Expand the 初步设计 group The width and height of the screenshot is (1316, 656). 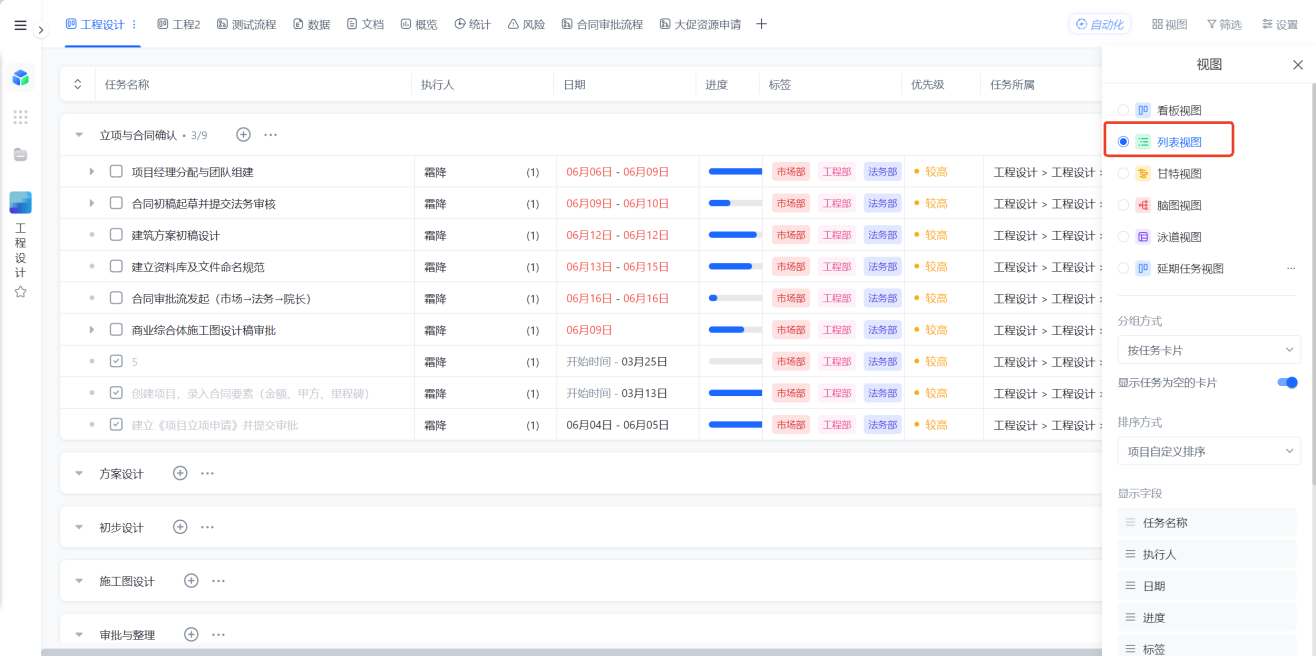pos(79,527)
